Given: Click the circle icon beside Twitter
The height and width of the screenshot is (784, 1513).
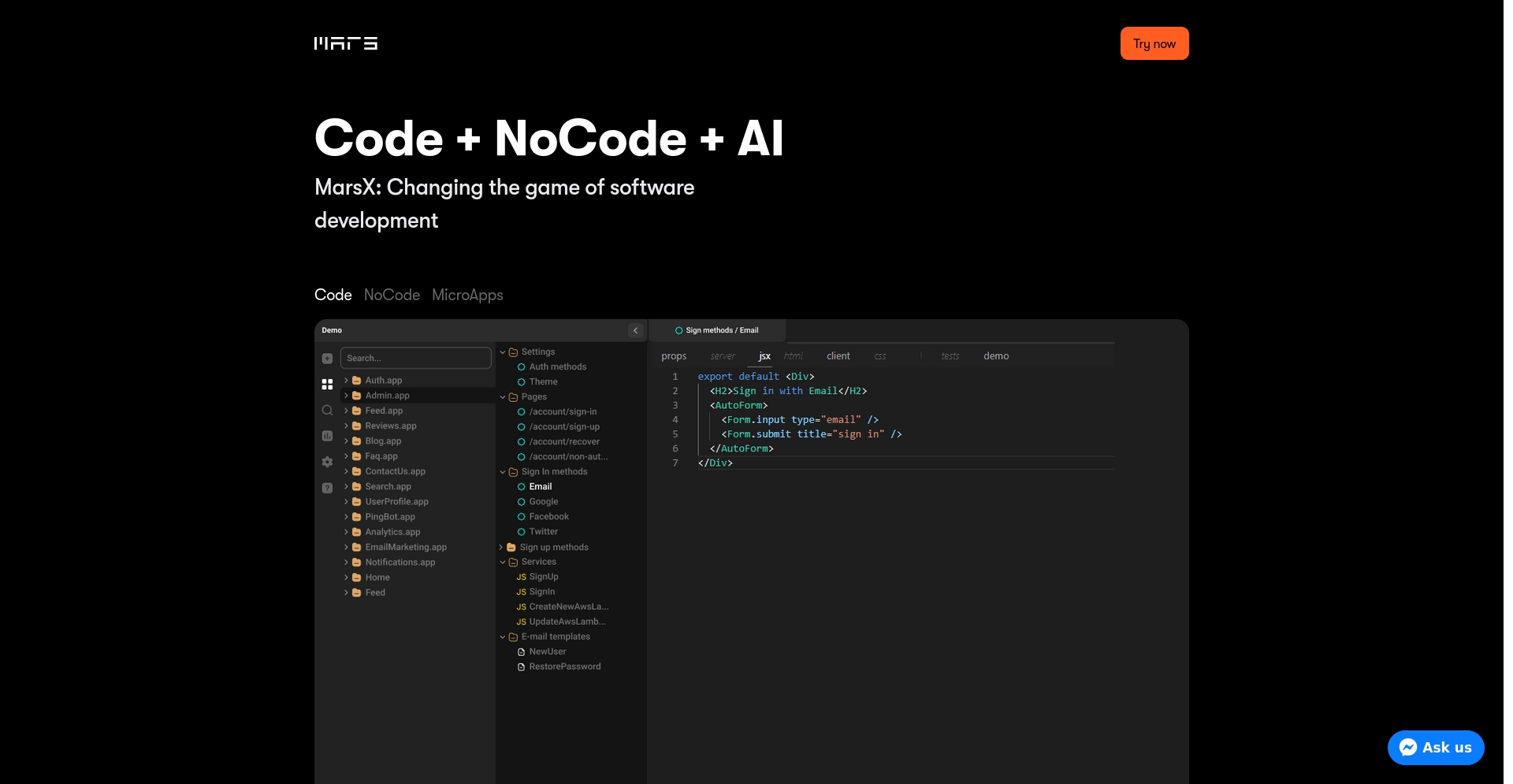Looking at the screenshot, I should click(x=521, y=532).
